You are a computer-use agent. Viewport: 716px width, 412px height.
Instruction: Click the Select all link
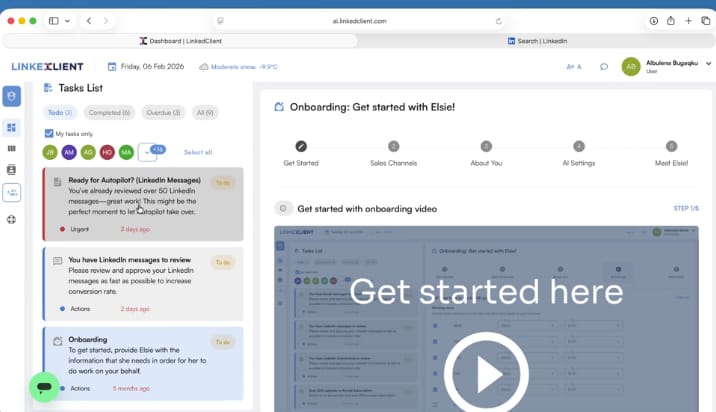(198, 152)
